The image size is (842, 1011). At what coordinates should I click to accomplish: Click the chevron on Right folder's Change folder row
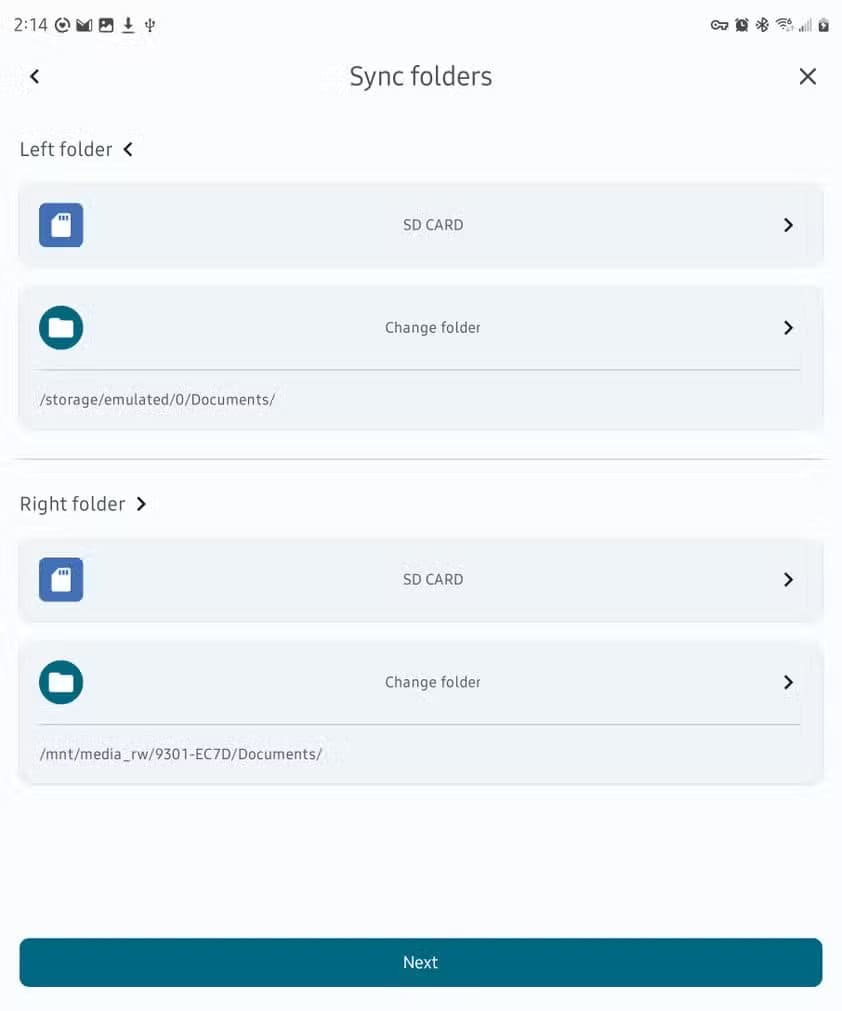pyautogui.click(x=788, y=681)
